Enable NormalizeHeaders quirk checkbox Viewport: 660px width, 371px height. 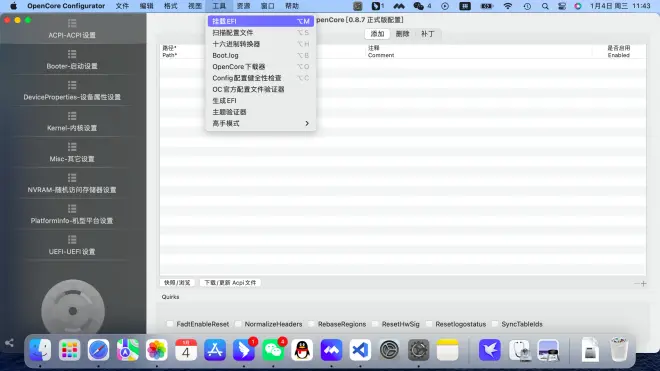pyautogui.click(x=238, y=324)
